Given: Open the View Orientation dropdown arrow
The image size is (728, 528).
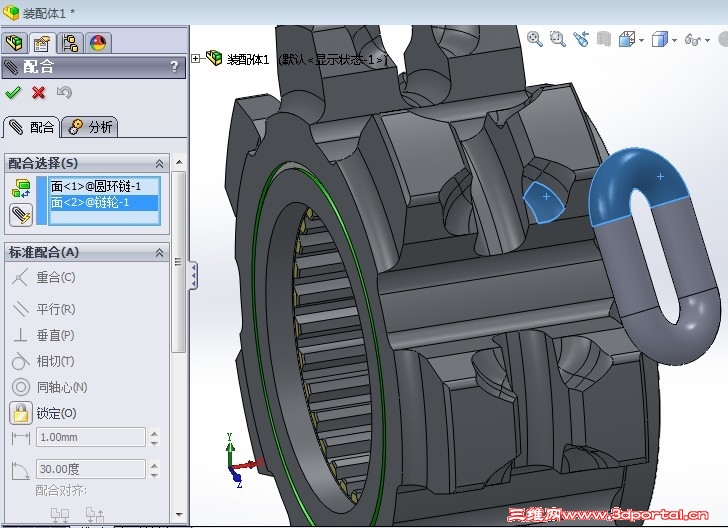Looking at the screenshot, I should click(642, 40).
